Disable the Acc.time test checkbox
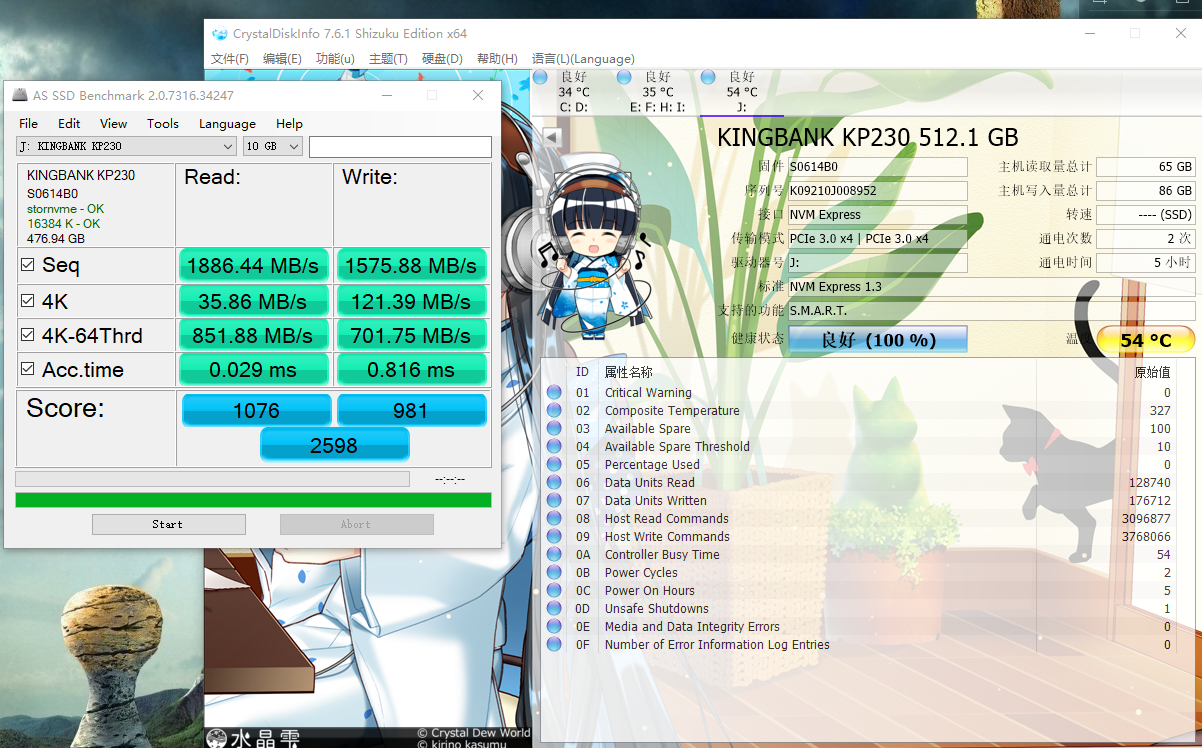Screen dimensions: 1202x748 (28, 370)
